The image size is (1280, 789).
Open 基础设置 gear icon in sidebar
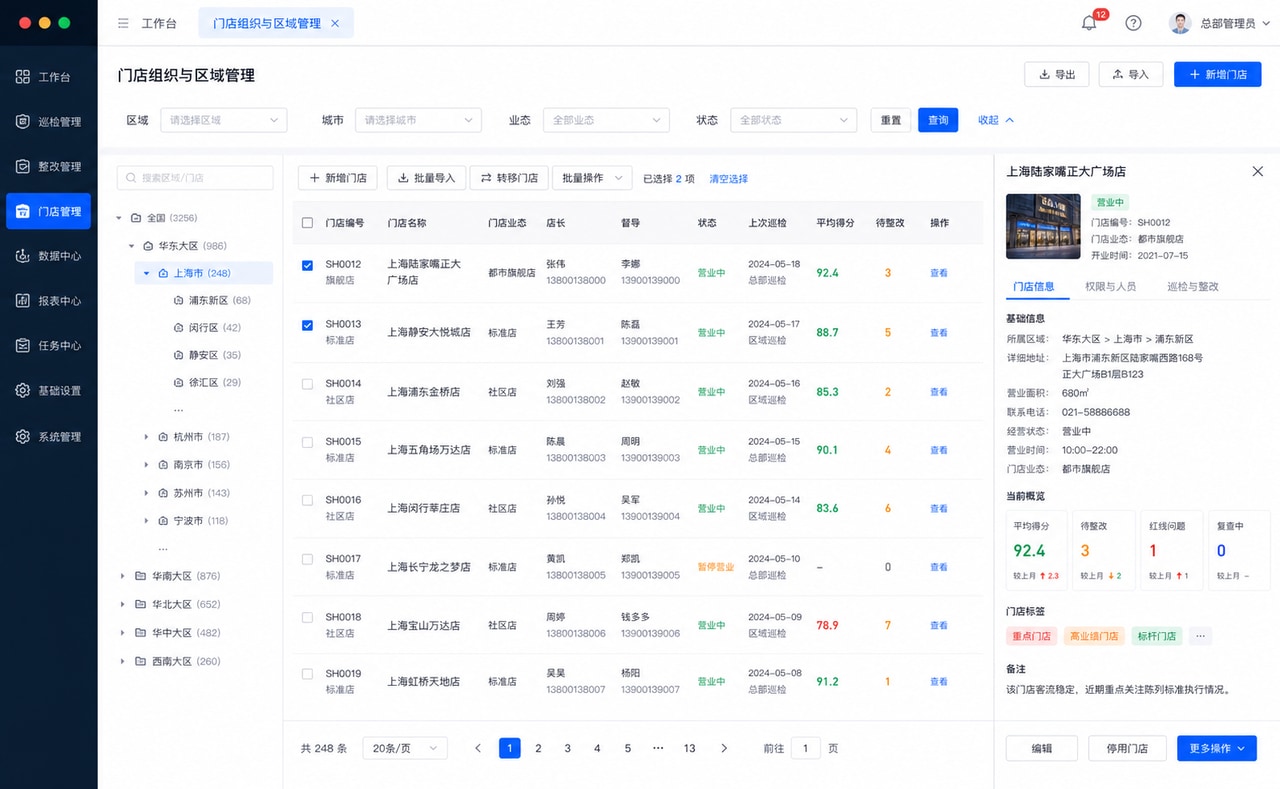[22, 390]
